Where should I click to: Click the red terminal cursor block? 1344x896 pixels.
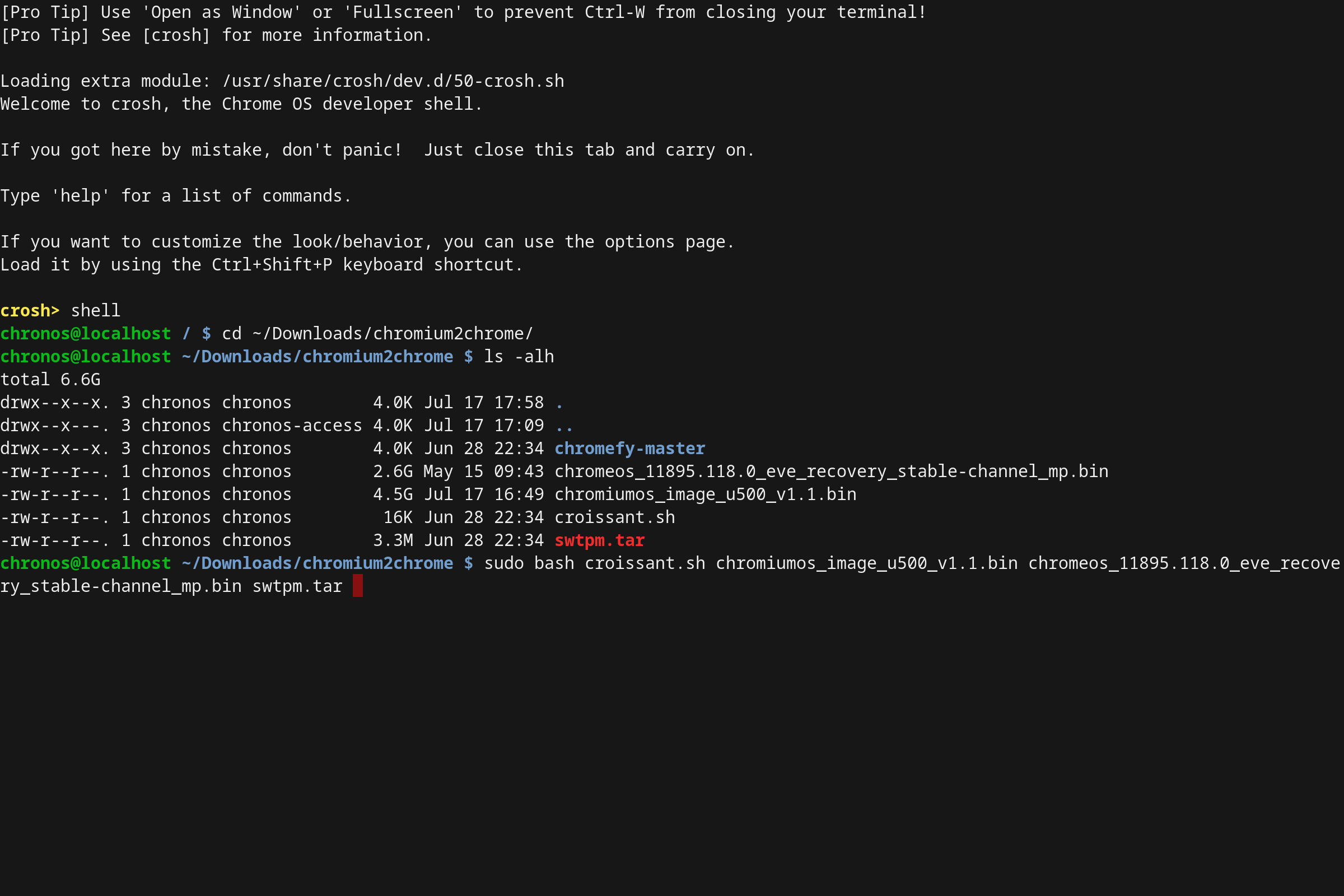(358, 586)
